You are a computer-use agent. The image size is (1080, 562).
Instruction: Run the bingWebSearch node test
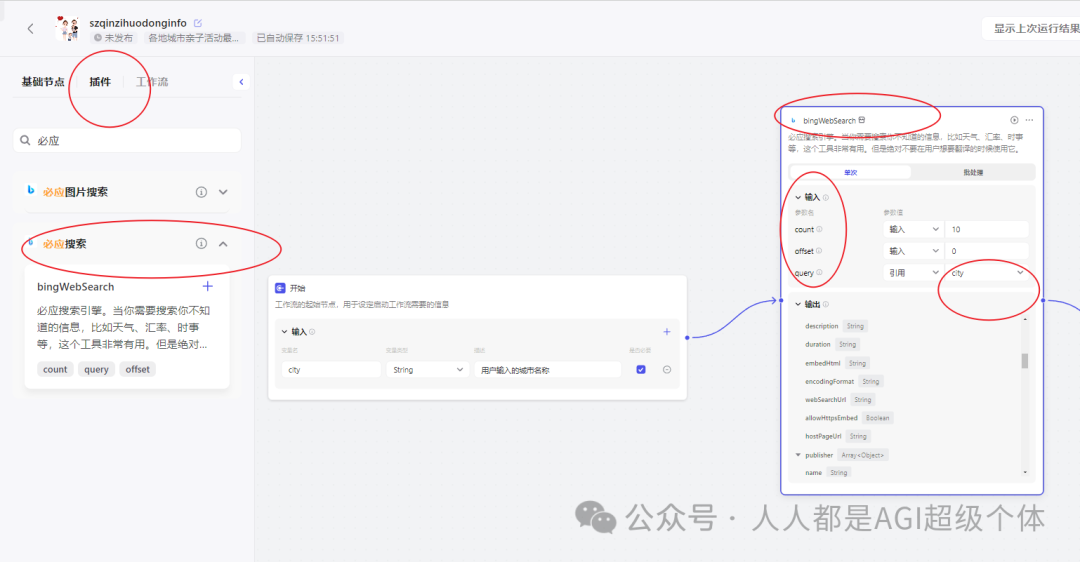click(1015, 120)
